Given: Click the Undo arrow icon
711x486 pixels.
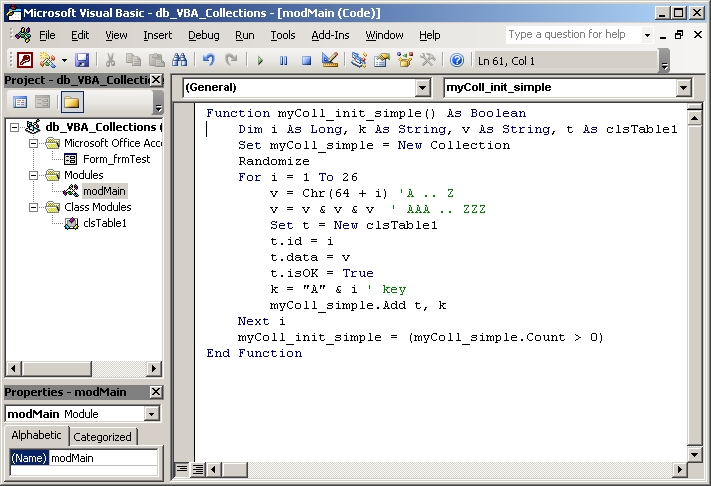Looking at the screenshot, I should tap(209, 60).
